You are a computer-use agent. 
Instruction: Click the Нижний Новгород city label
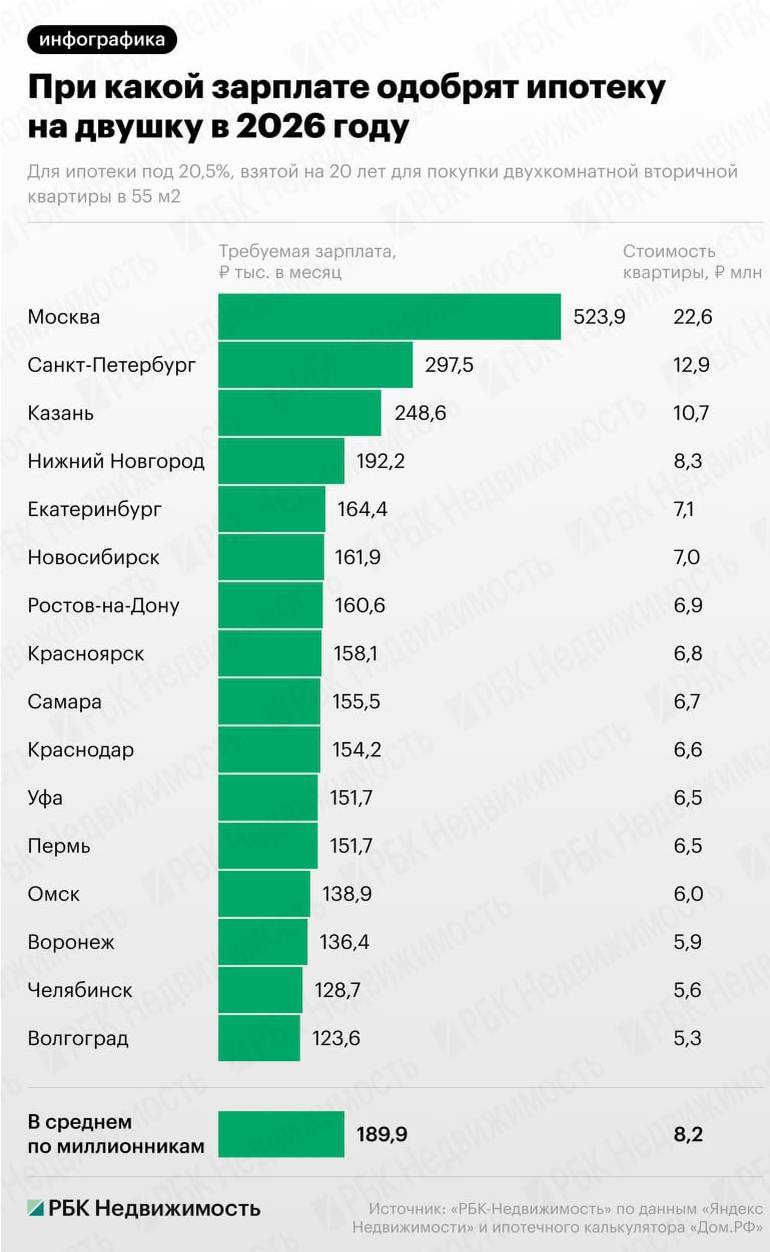(x=116, y=461)
